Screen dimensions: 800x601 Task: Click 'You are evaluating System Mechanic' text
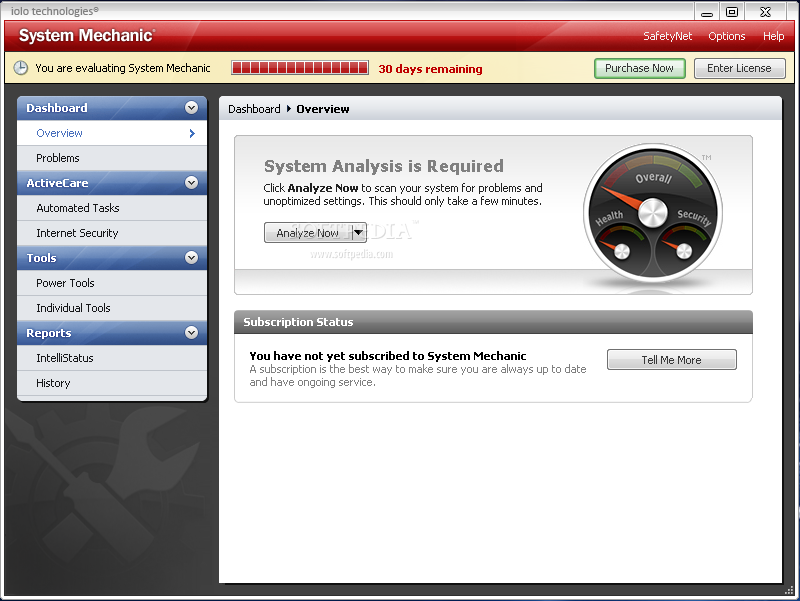click(x=122, y=68)
